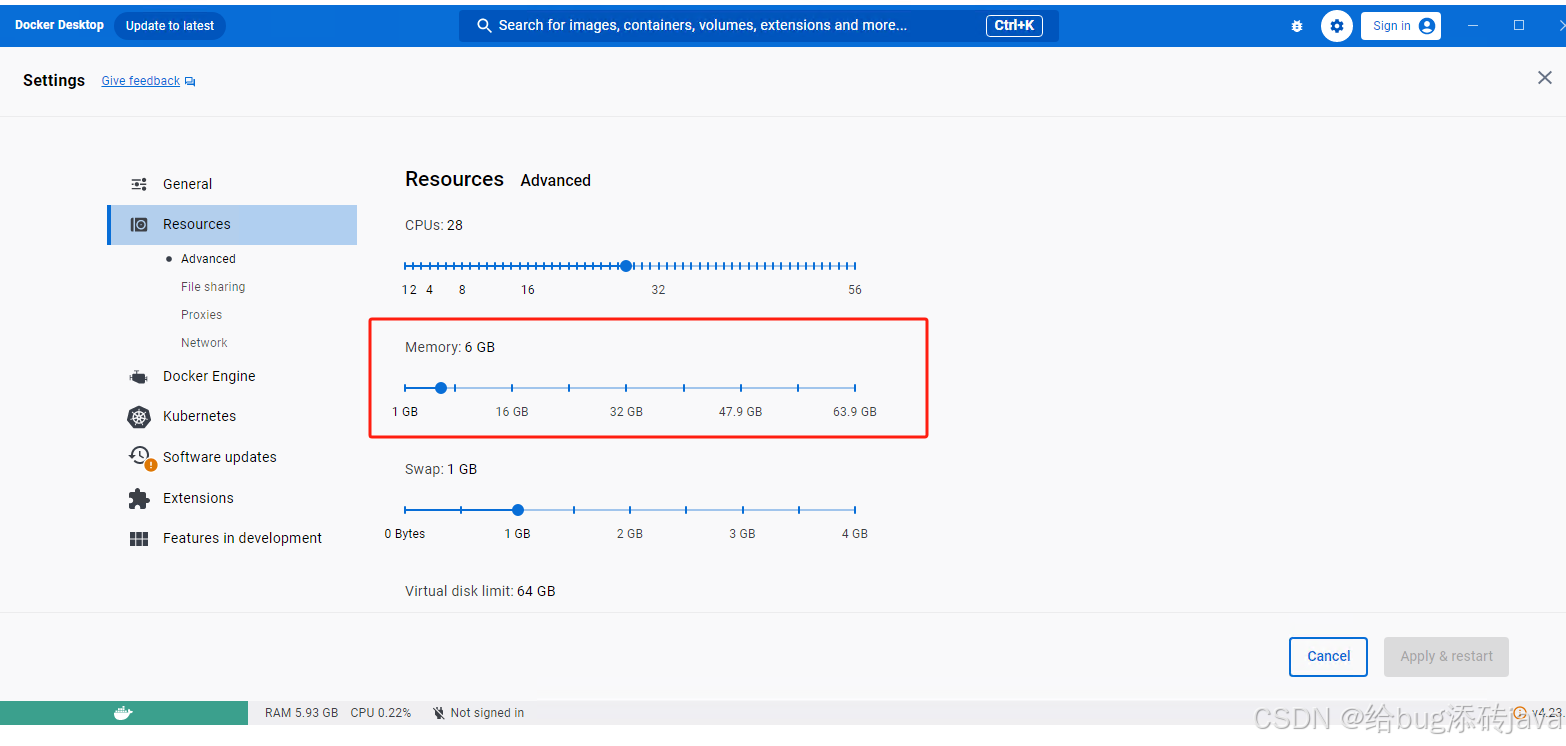Check Software updates section with notification badge
Viewport: 1566px width, 746px height.
click(220, 456)
